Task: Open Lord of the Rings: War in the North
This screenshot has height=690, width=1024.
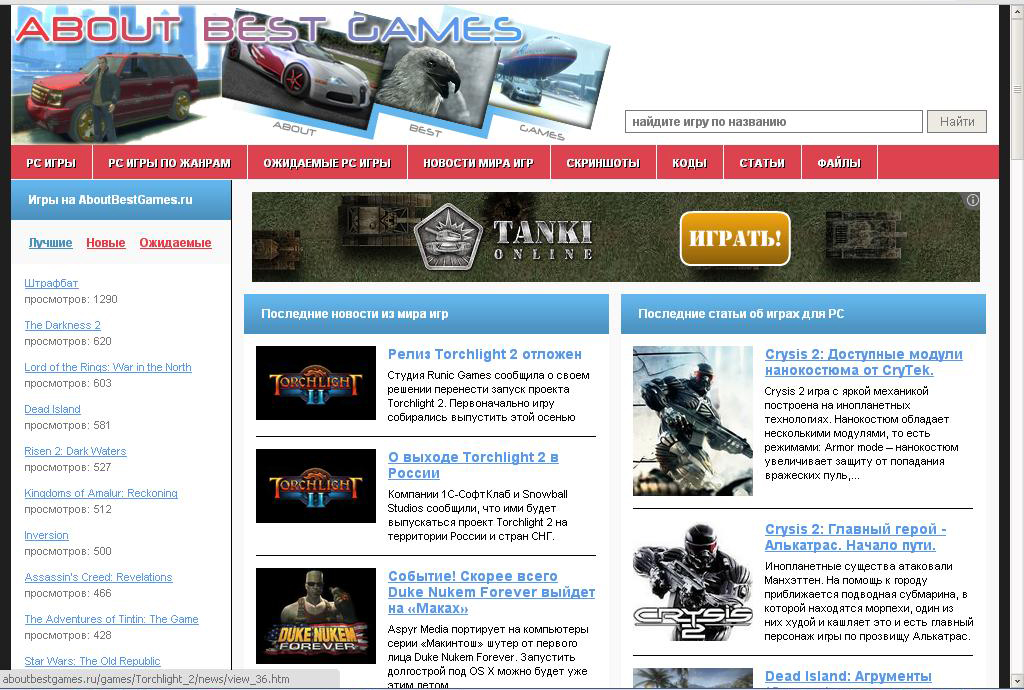Action: (x=108, y=367)
